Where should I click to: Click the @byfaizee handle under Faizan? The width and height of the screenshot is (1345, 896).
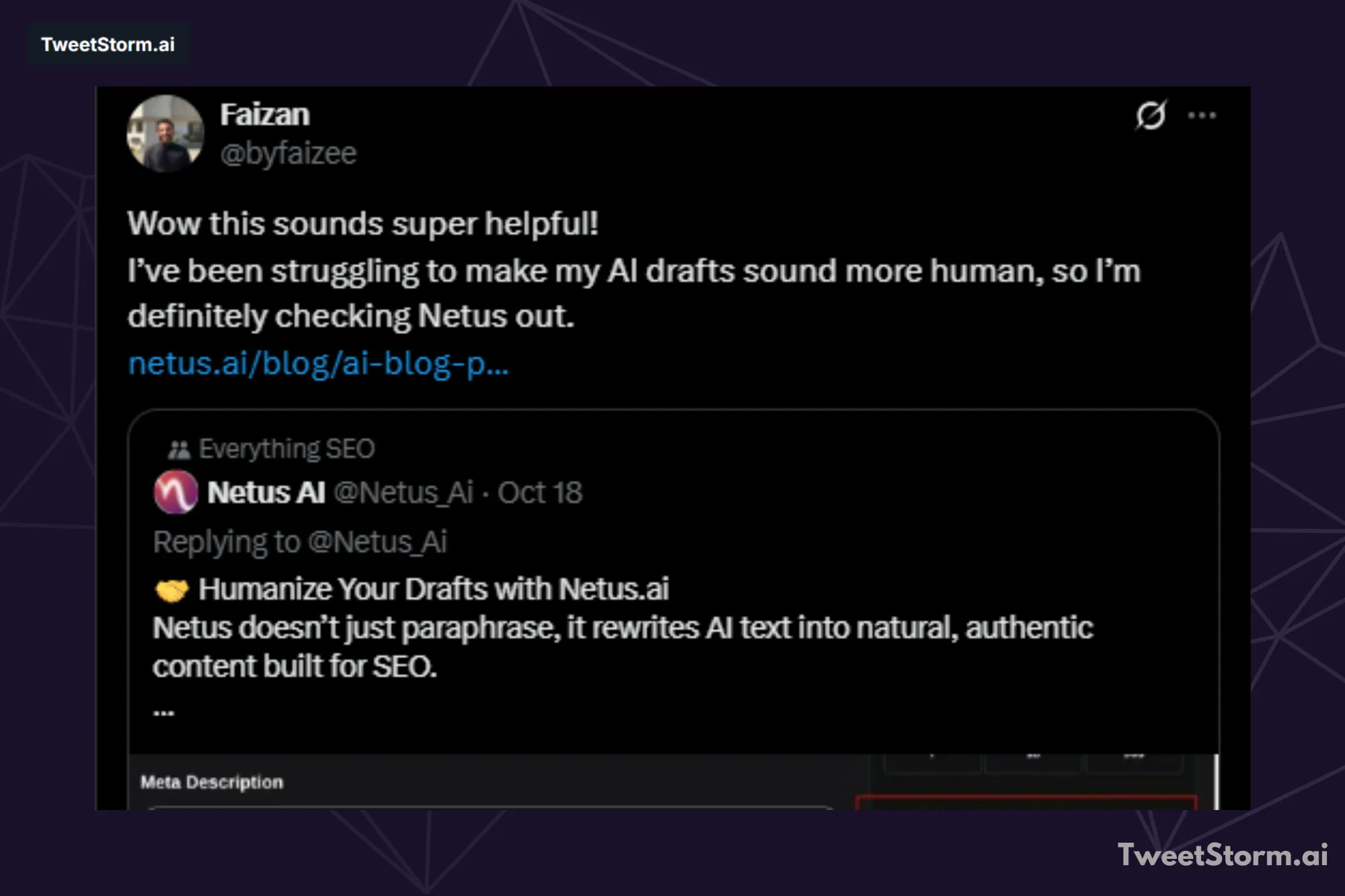[x=287, y=152]
